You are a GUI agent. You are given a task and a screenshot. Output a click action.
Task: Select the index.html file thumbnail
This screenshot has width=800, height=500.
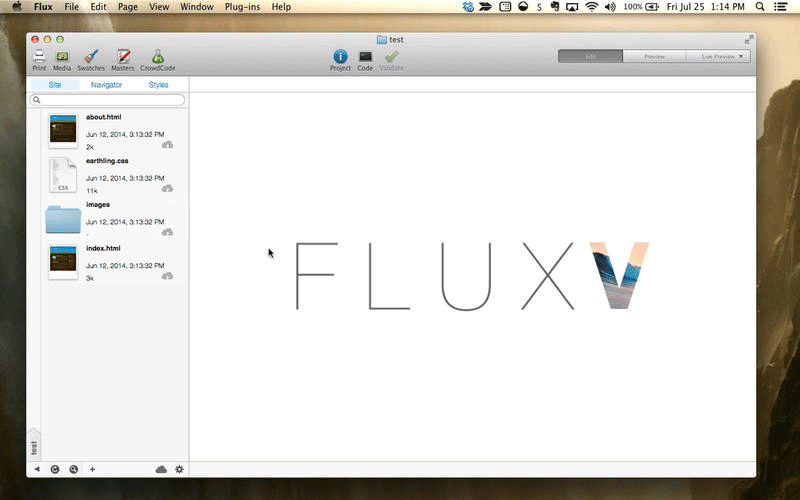tap(63, 262)
